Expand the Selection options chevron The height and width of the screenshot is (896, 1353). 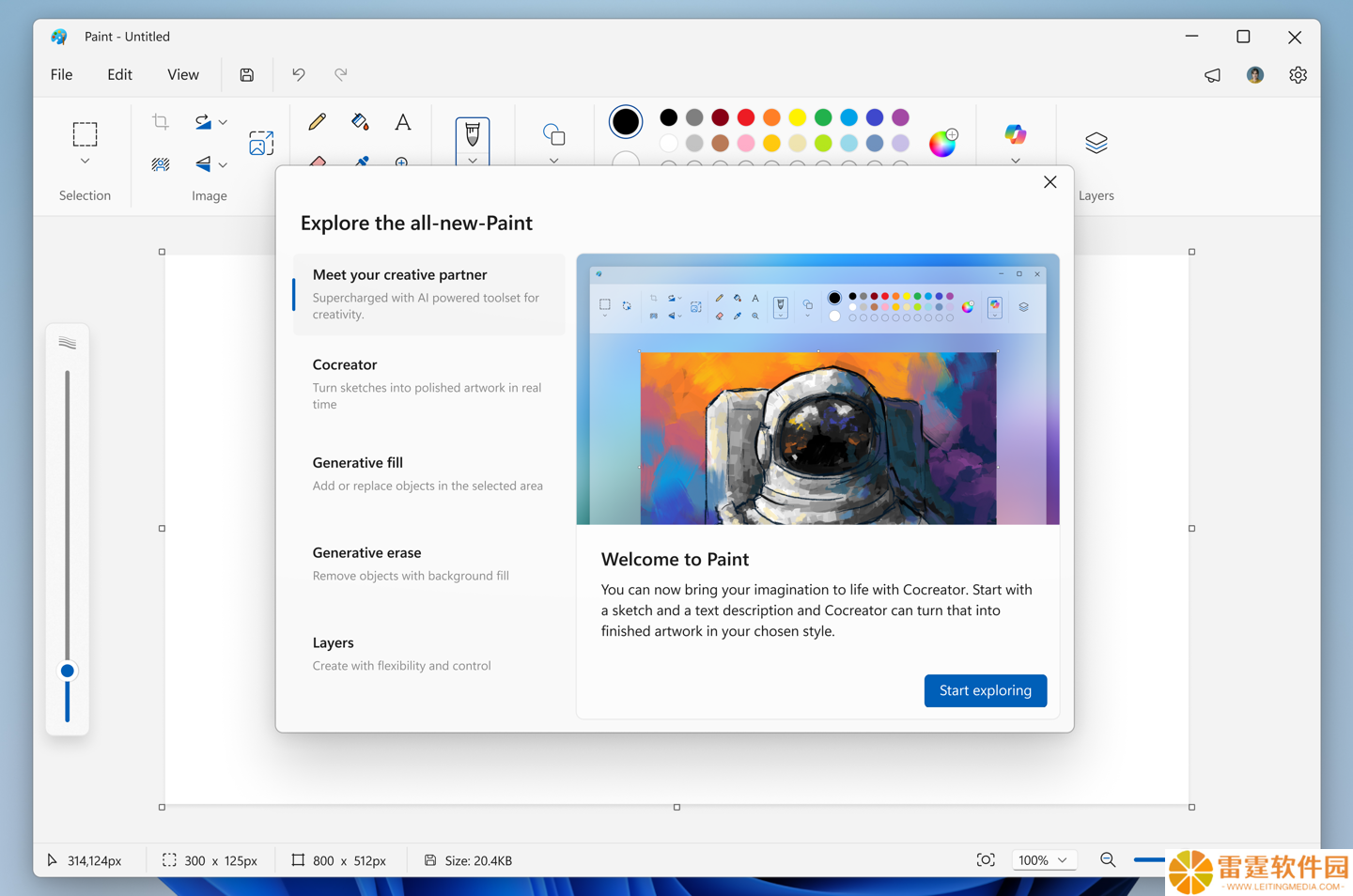pos(85,162)
